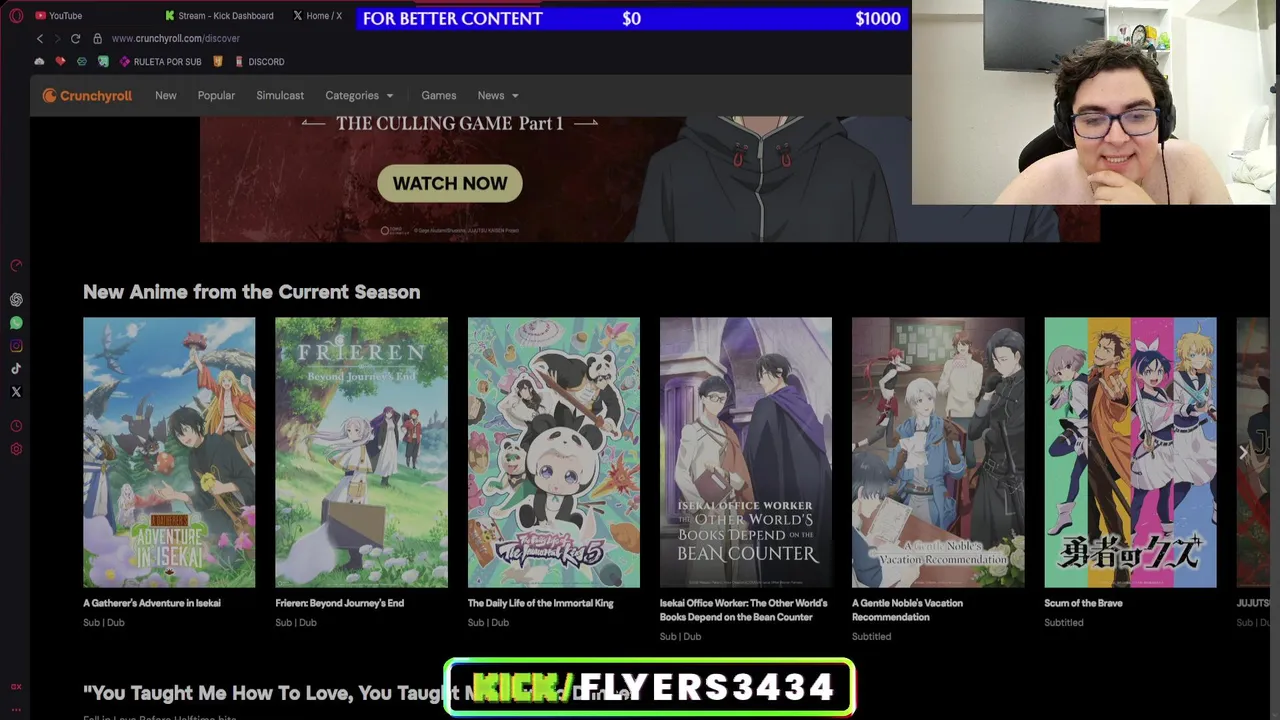Click the streamer webcam overlay

1095,102
